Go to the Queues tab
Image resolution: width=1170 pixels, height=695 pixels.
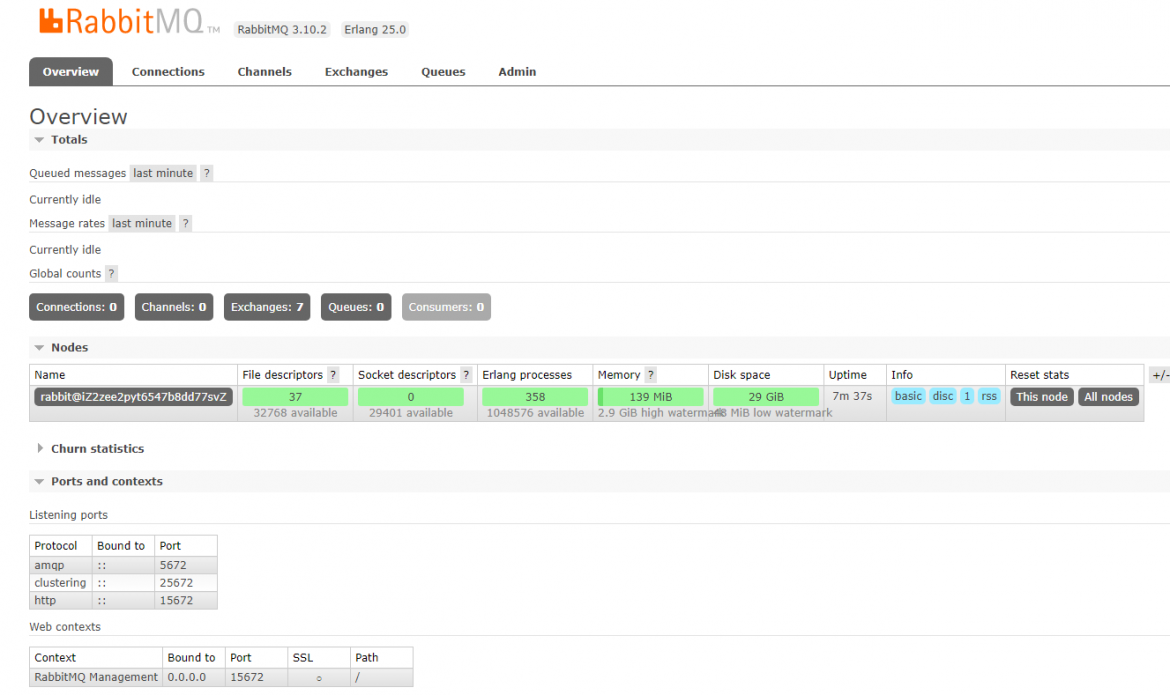(443, 72)
